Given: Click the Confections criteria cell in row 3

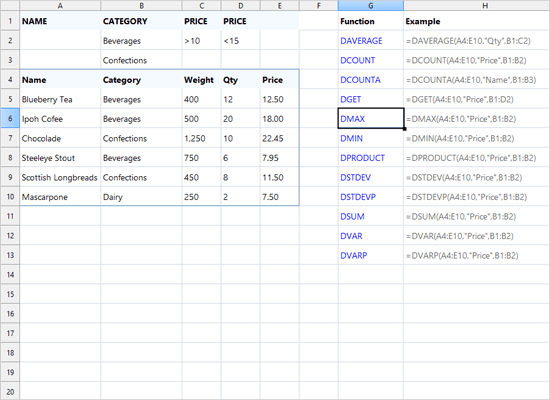Looking at the screenshot, I should coord(141,60).
